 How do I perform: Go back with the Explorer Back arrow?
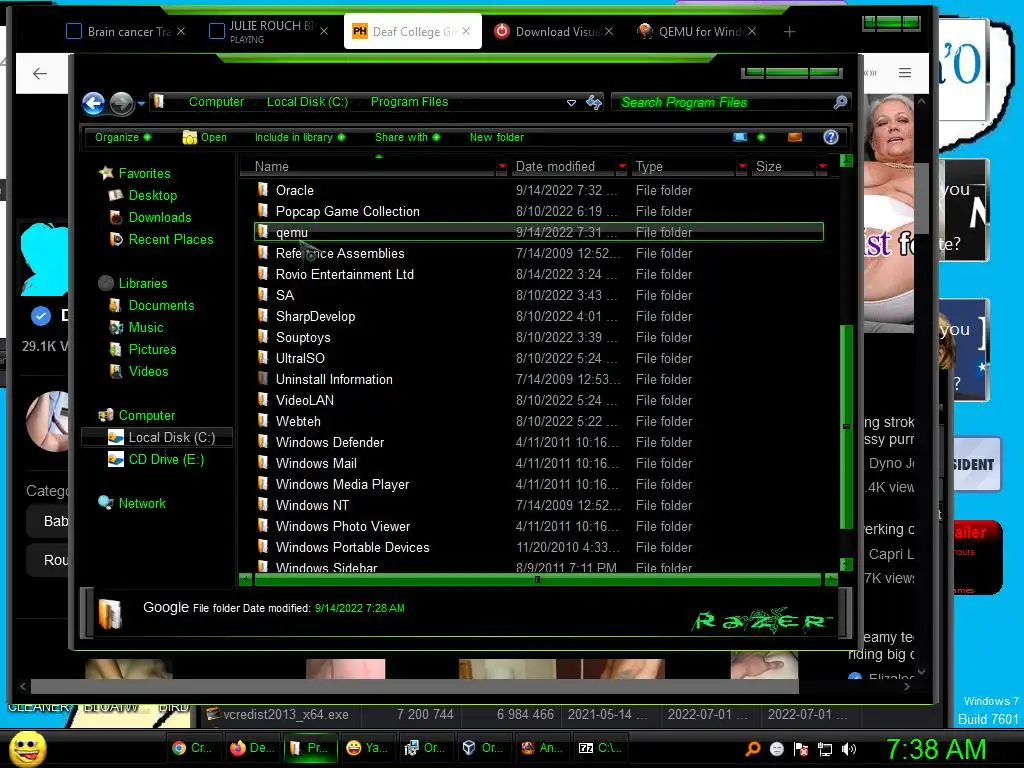pos(93,103)
